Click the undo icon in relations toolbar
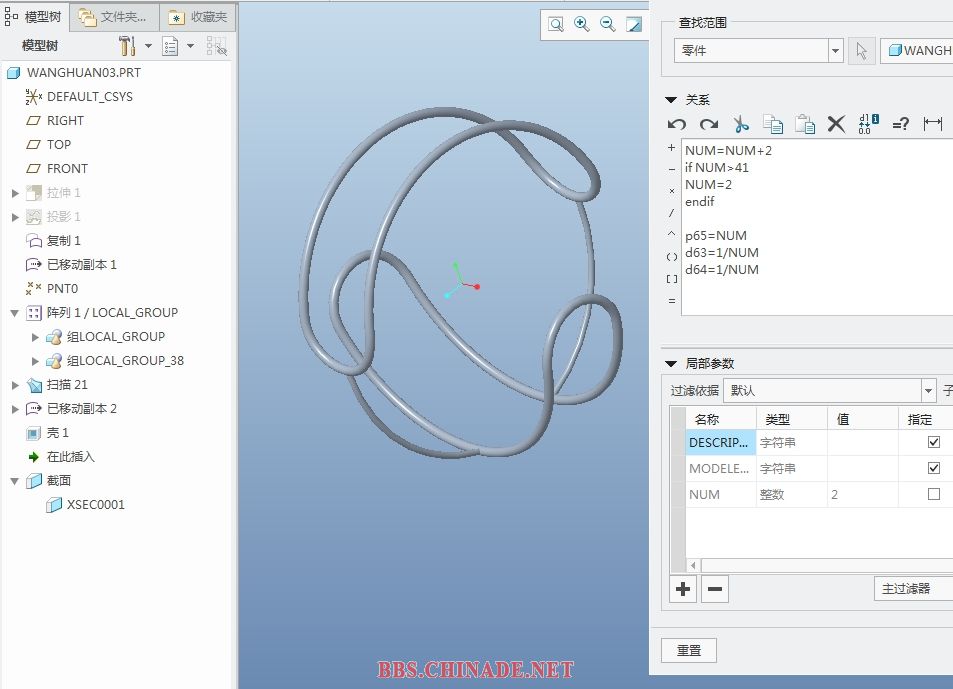 677,124
